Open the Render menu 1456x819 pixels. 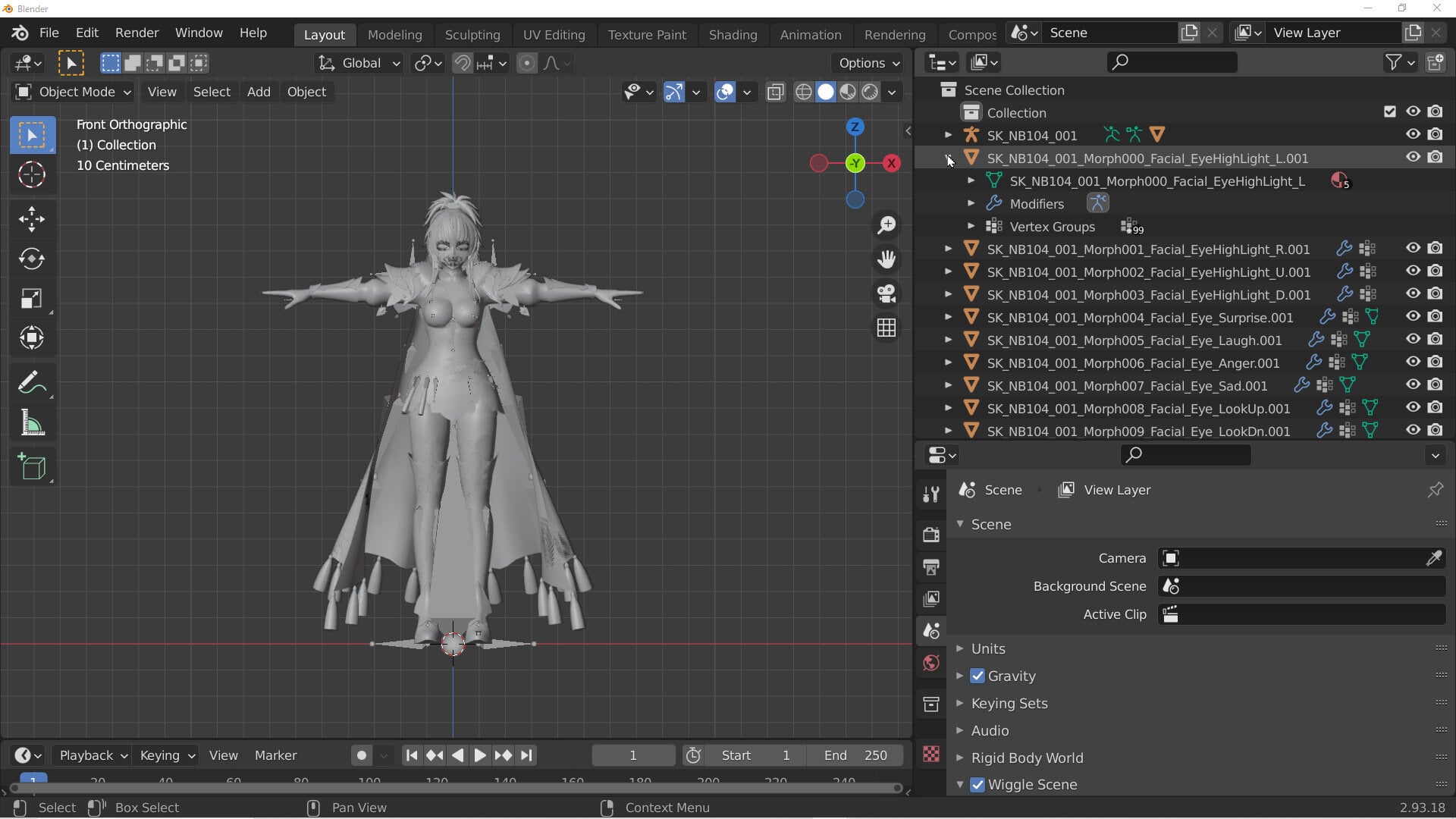click(x=136, y=33)
